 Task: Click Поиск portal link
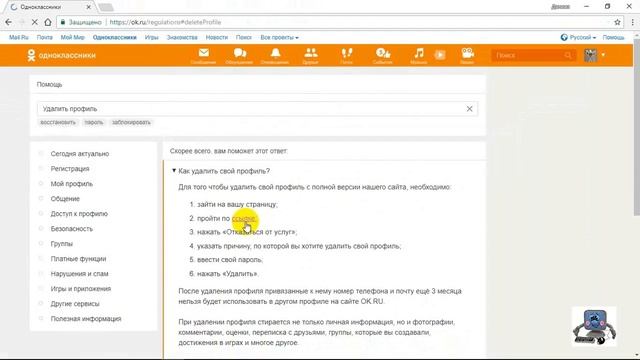(x=244, y=37)
